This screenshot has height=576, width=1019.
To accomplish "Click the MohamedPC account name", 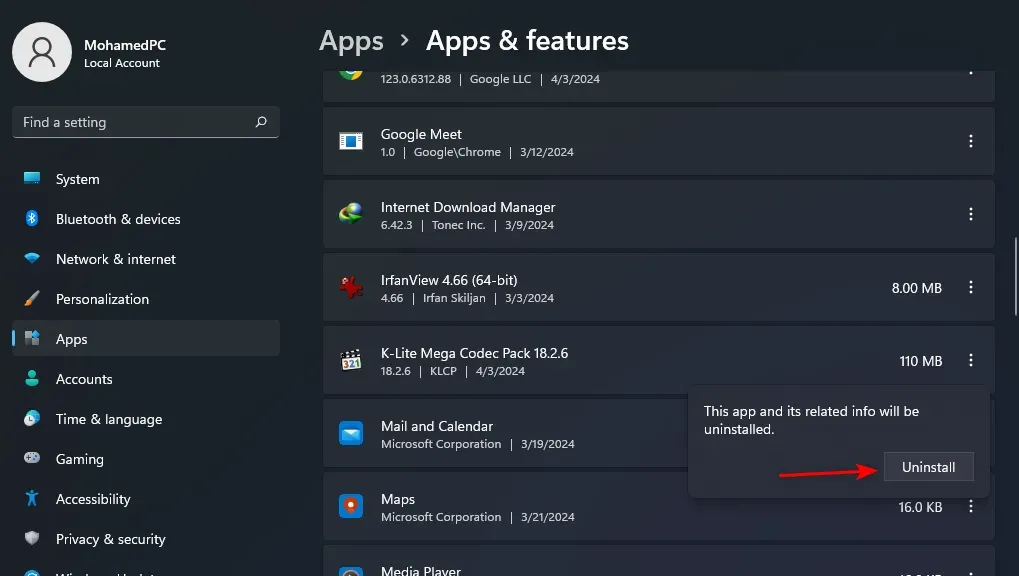I will click(125, 45).
